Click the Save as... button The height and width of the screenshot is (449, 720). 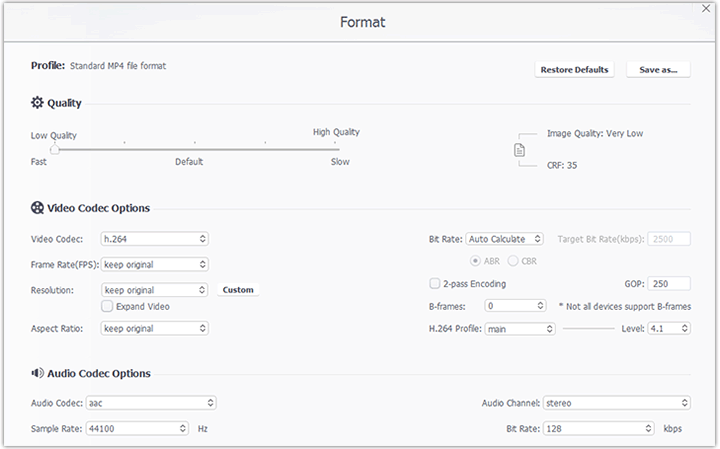tap(658, 70)
